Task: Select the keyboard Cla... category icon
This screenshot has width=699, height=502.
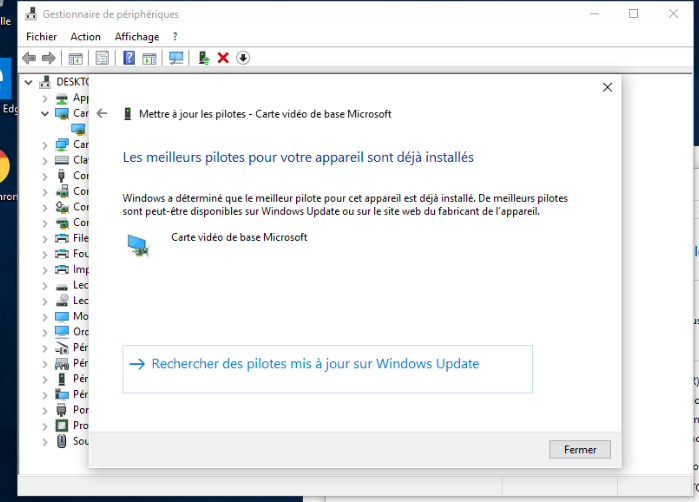Action: click(62, 160)
